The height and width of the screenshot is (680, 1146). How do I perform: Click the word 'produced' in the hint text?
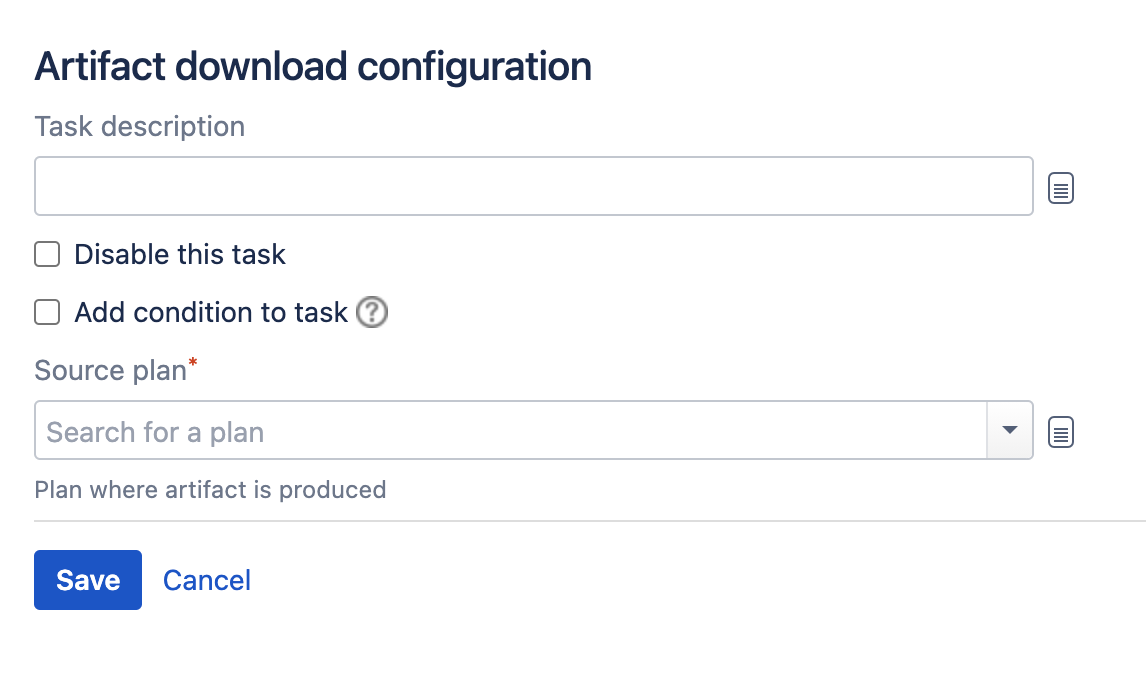[333, 489]
